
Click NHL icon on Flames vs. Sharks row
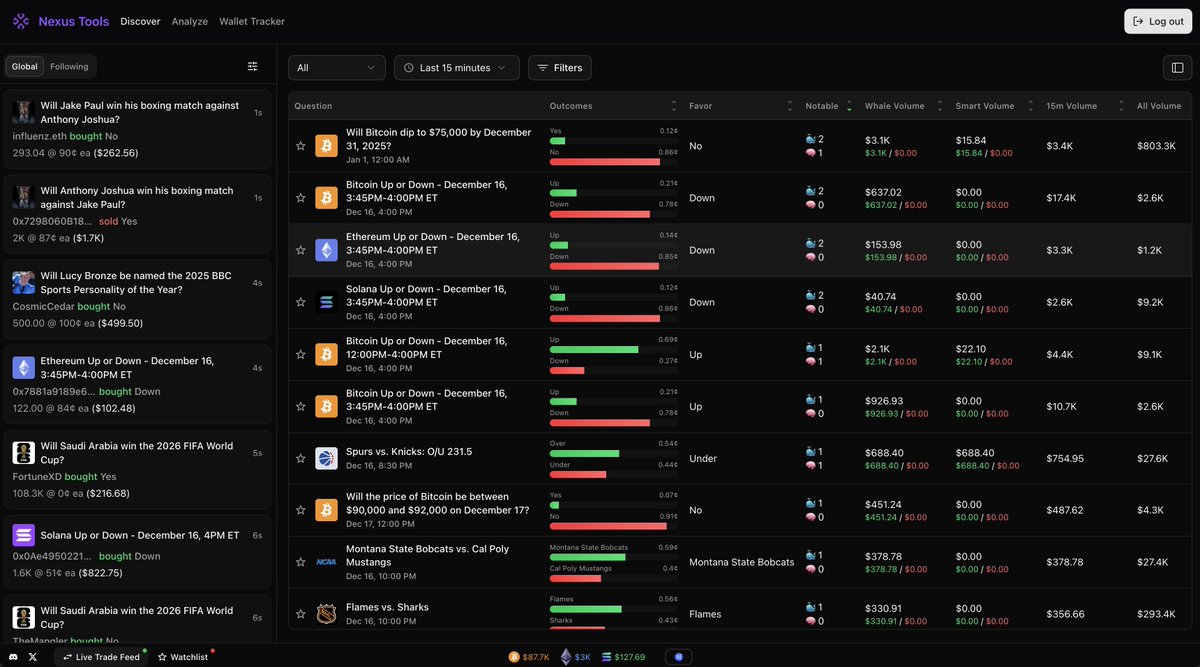(326, 614)
